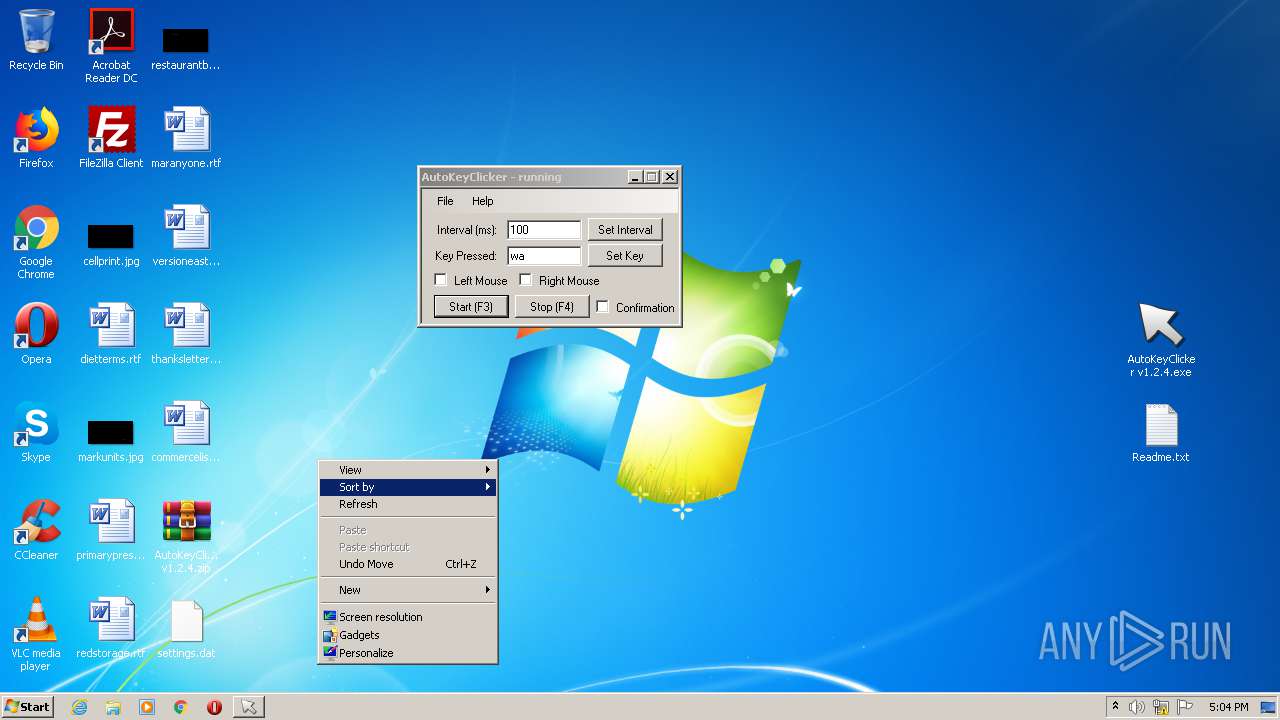1280x720 pixels.
Task: Click the Set Key button
Action: pos(625,256)
